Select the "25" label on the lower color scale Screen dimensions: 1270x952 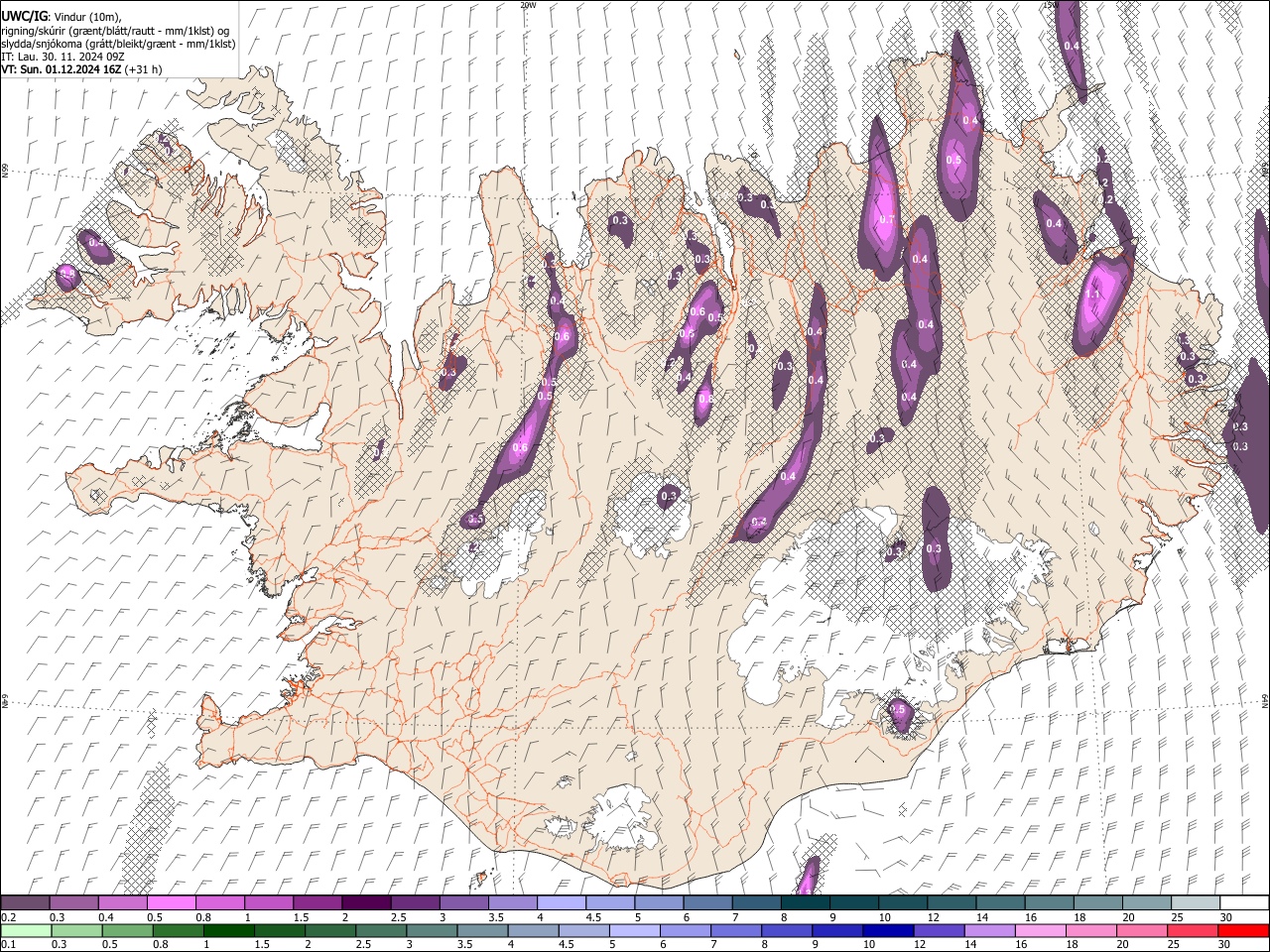click(x=1175, y=945)
